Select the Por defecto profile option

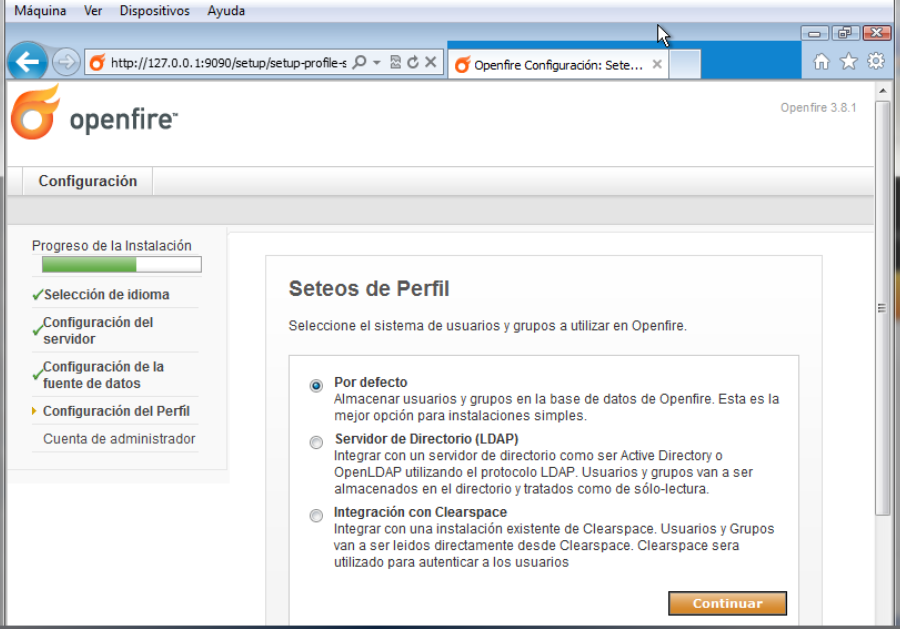pyautogui.click(x=317, y=385)
